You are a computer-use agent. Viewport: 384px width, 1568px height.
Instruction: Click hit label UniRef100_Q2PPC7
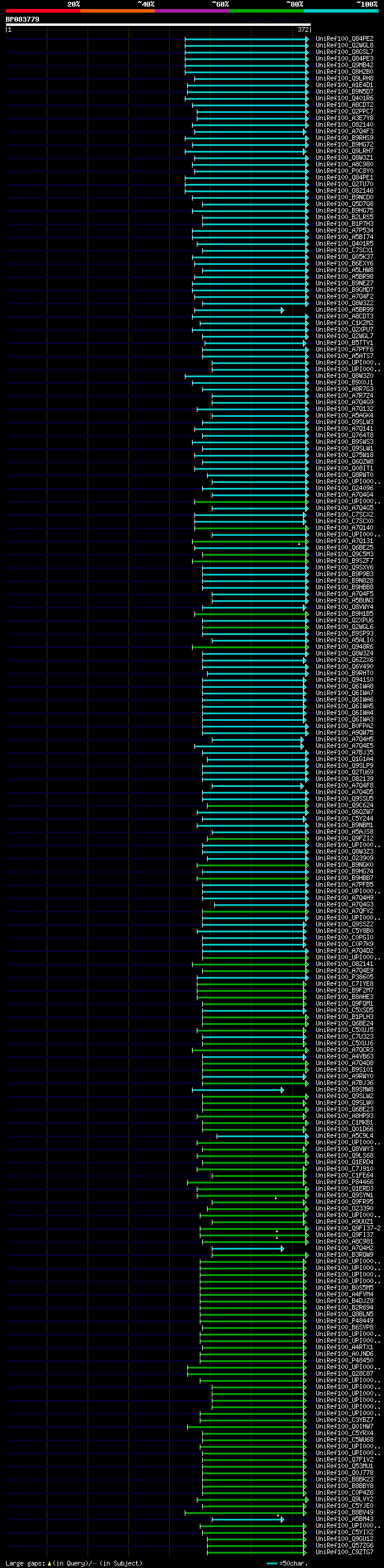pos(344,111)
